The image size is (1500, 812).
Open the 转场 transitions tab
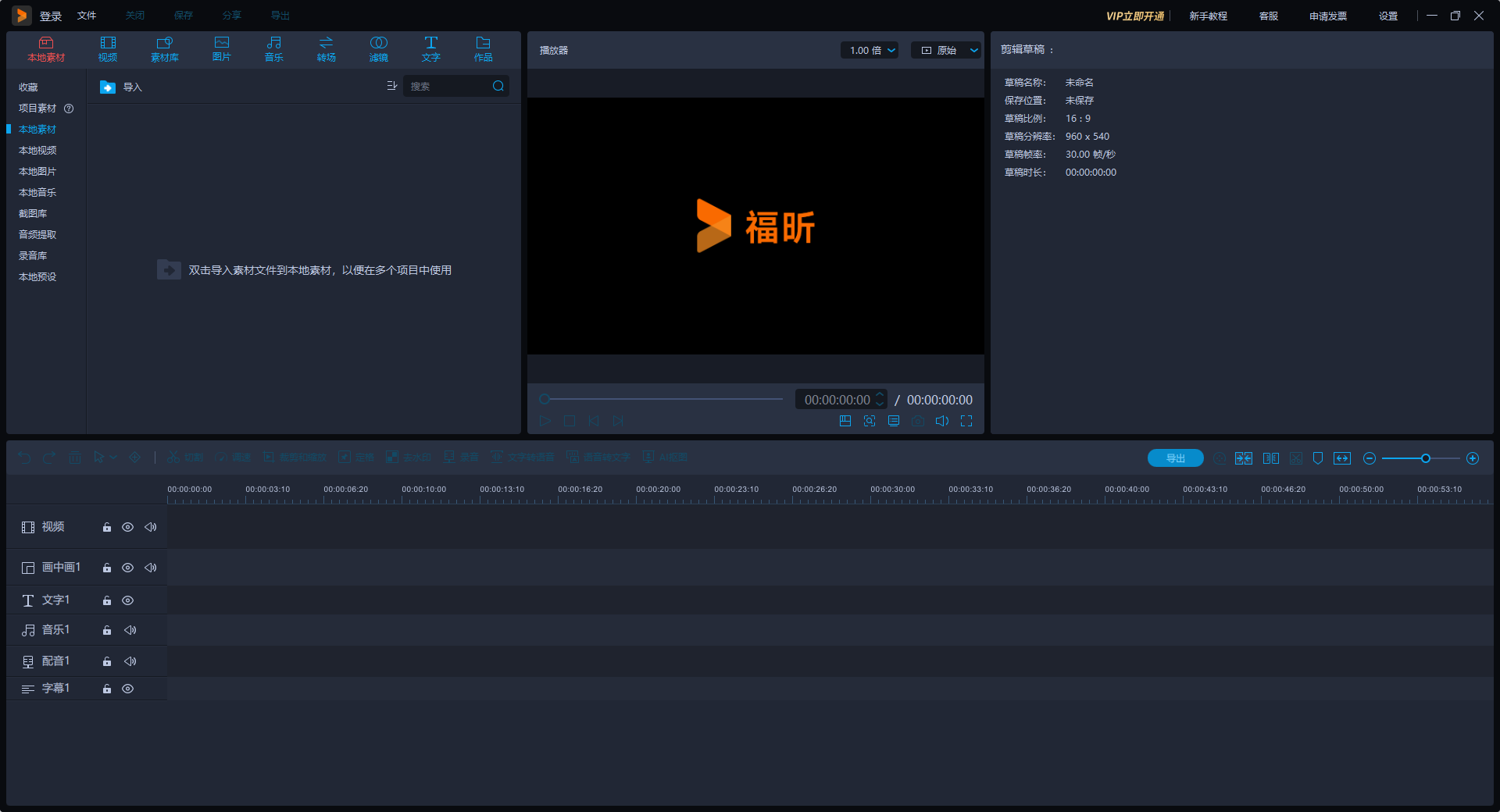(326, 48)
